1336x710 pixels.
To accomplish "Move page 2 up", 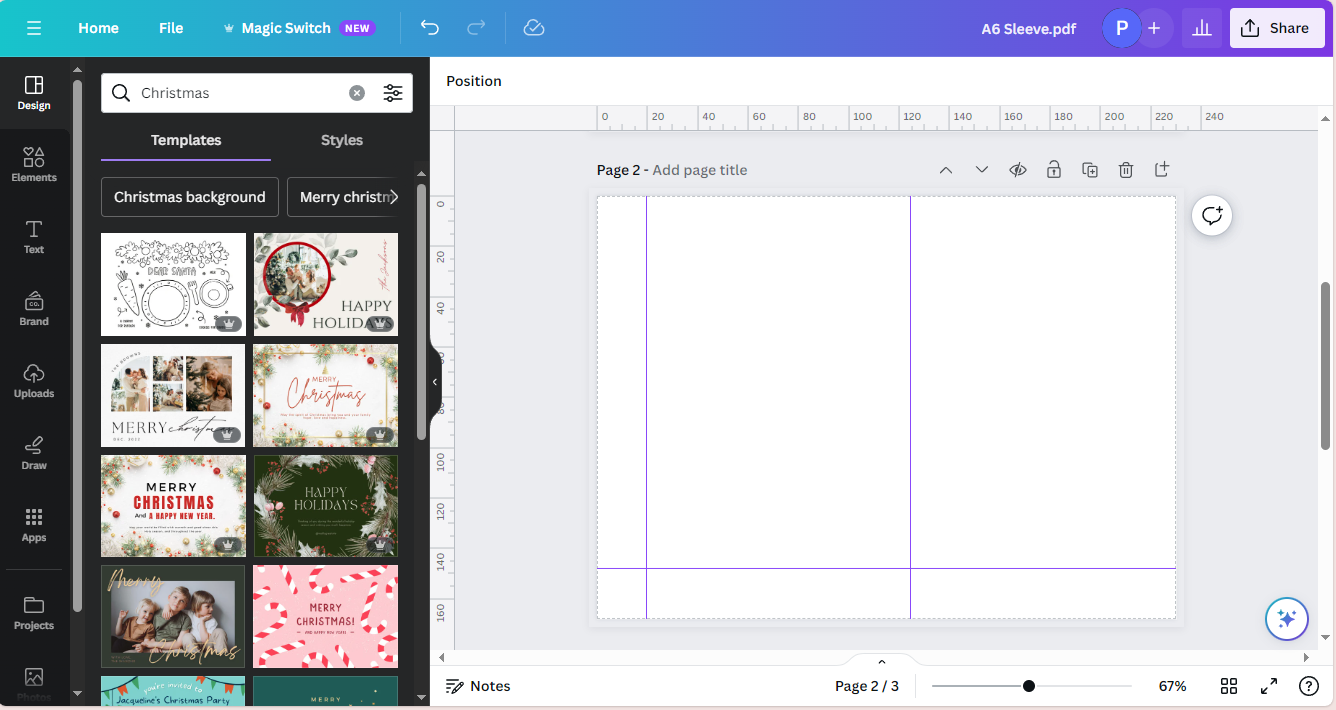I will (946, 170).
